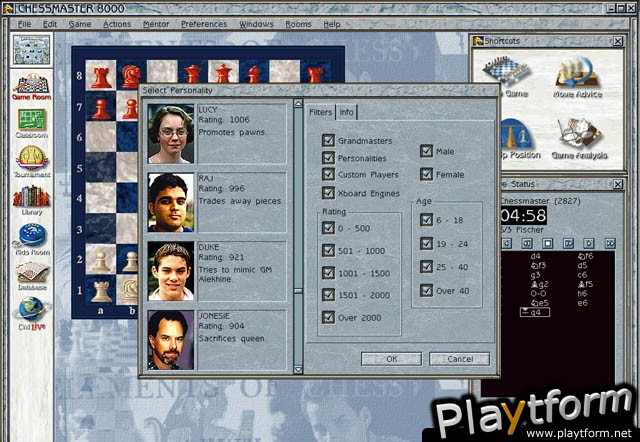
Task: Toggle rating 0 - 500 checkbox
Action: click(329, 228)
